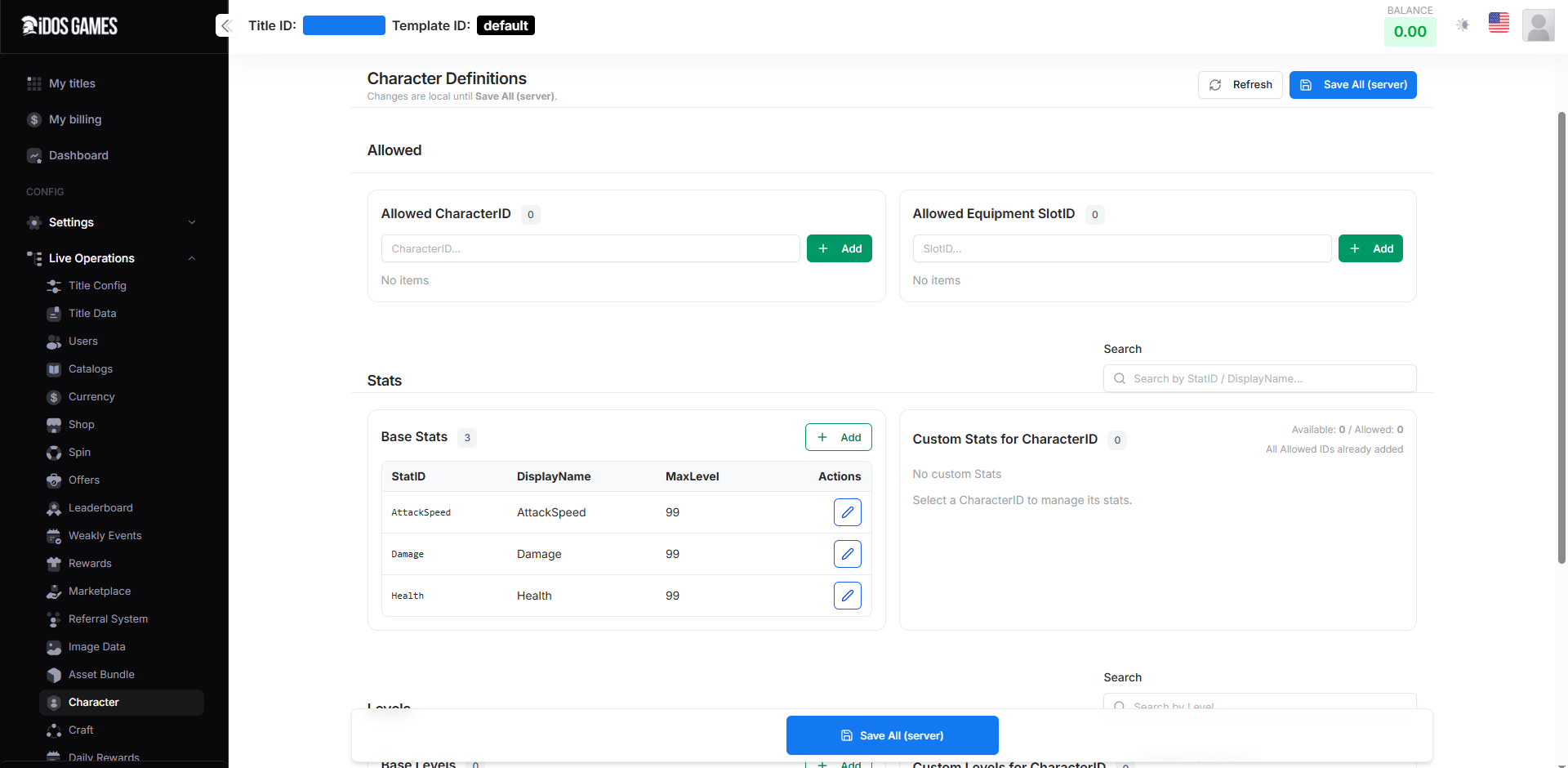Focus the SlotID input field
The width and height of the screenshot is (1568, 768).
1121,248
